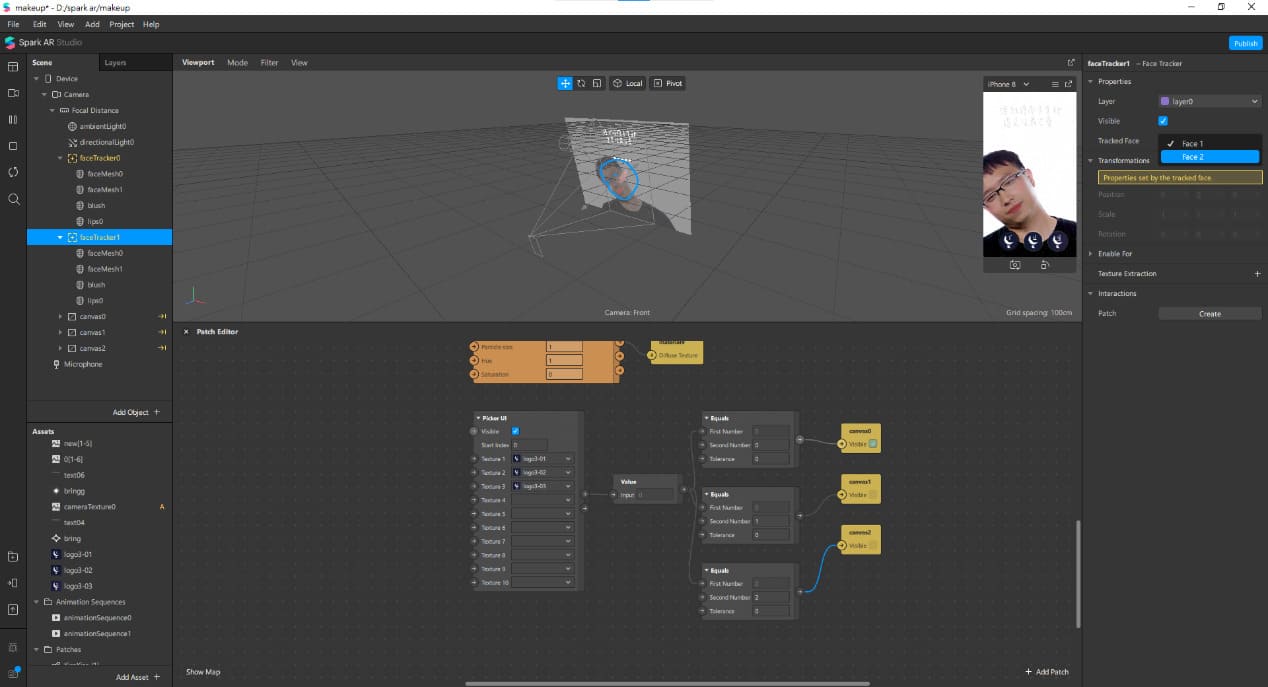Click the Layer color swatch beside layer0
Viewport: 1268px width, 687px height.
pyautogui.click(x=1164, y=101)
